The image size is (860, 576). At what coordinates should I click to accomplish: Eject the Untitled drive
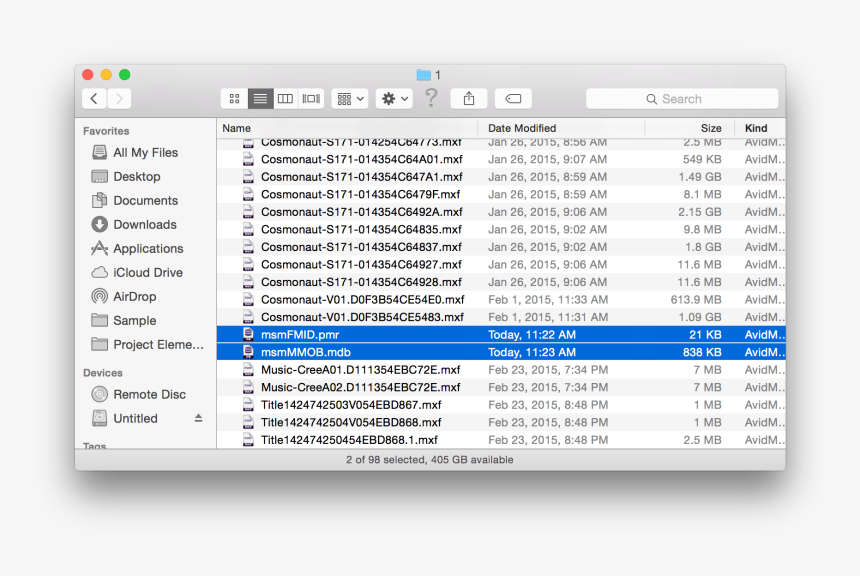199,419
